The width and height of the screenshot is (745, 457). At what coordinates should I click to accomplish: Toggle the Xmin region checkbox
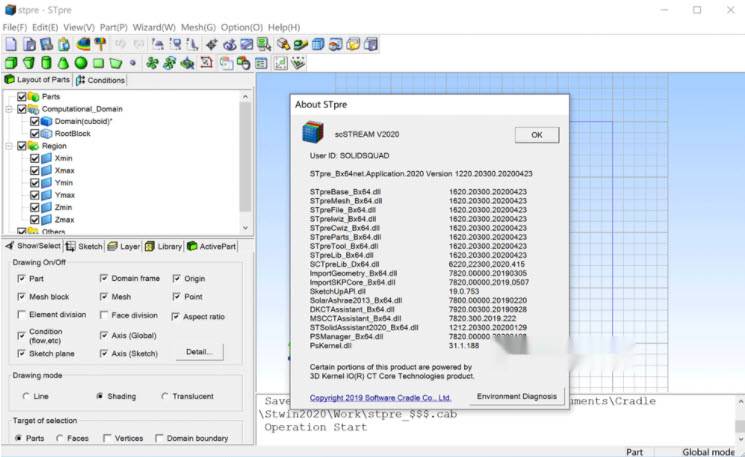tap(34, 158)
